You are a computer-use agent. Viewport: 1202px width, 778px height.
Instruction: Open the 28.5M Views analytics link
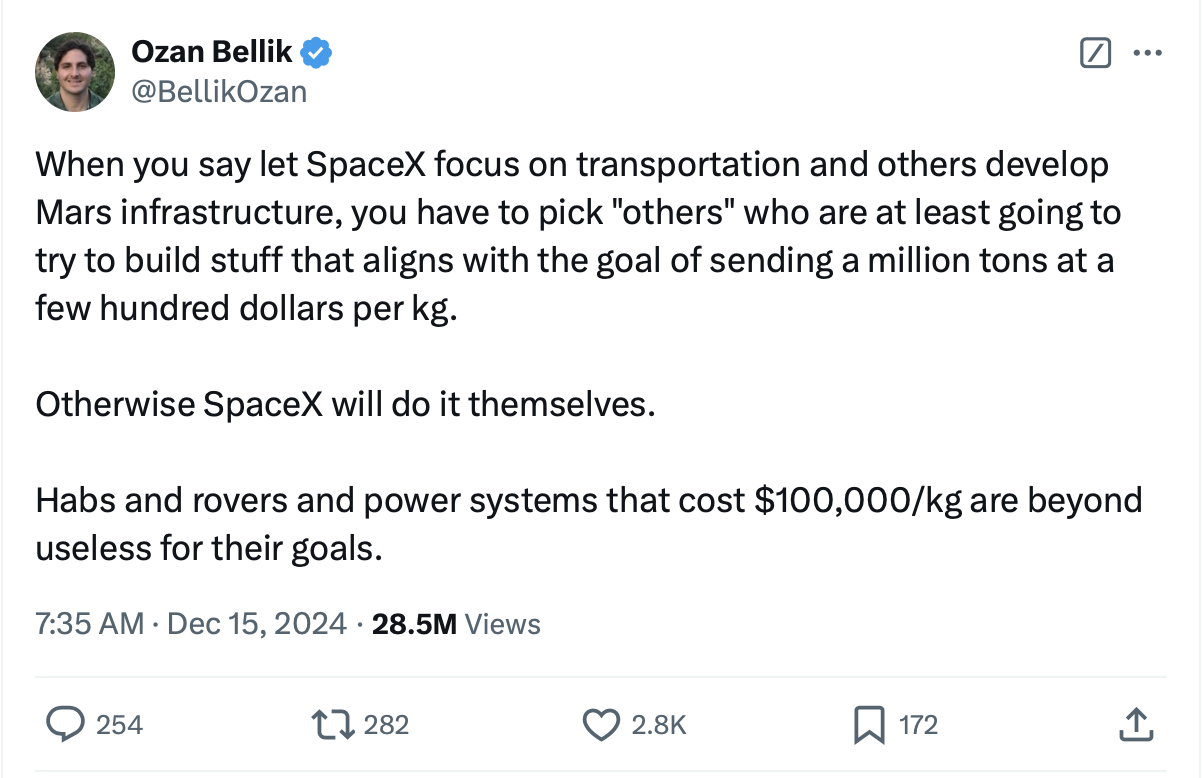(456, 625)
